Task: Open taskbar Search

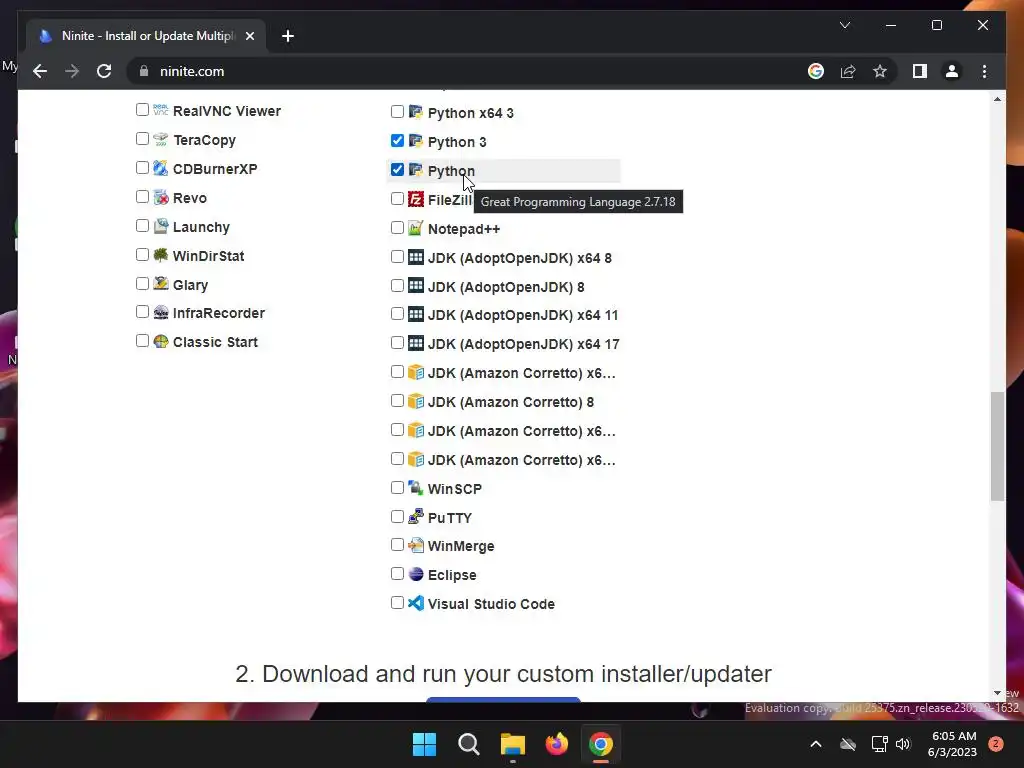Action: pyautogui.click(x=468, y=744)
